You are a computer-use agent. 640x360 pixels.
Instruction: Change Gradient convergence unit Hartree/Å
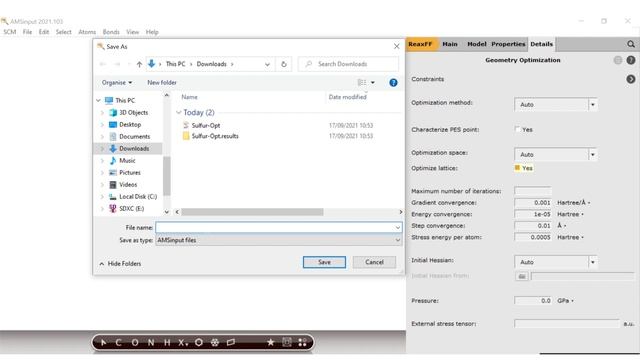pyautogui.click(x=573, y=202)
